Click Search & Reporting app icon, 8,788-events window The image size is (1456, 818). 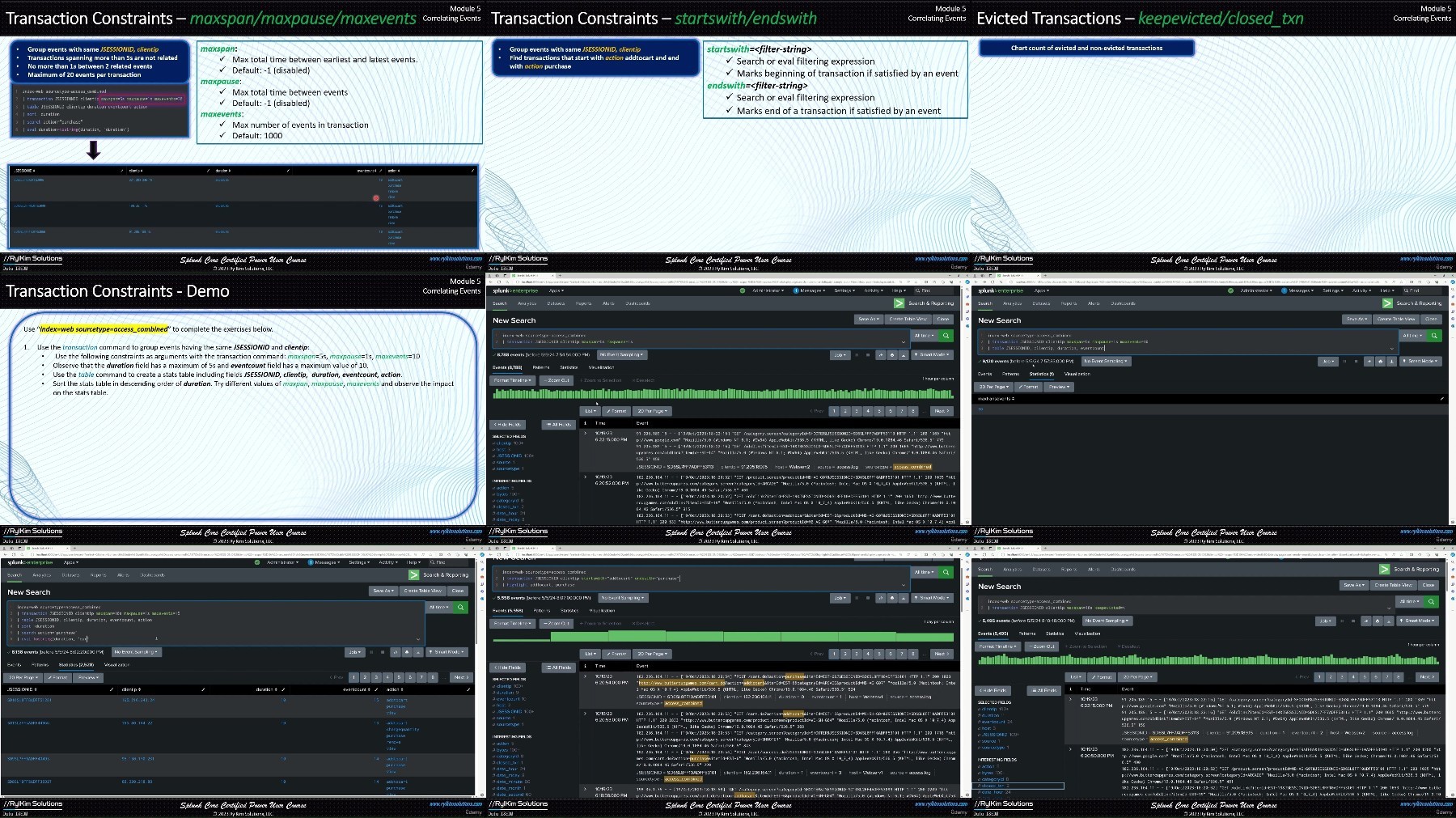coord(899,303)
